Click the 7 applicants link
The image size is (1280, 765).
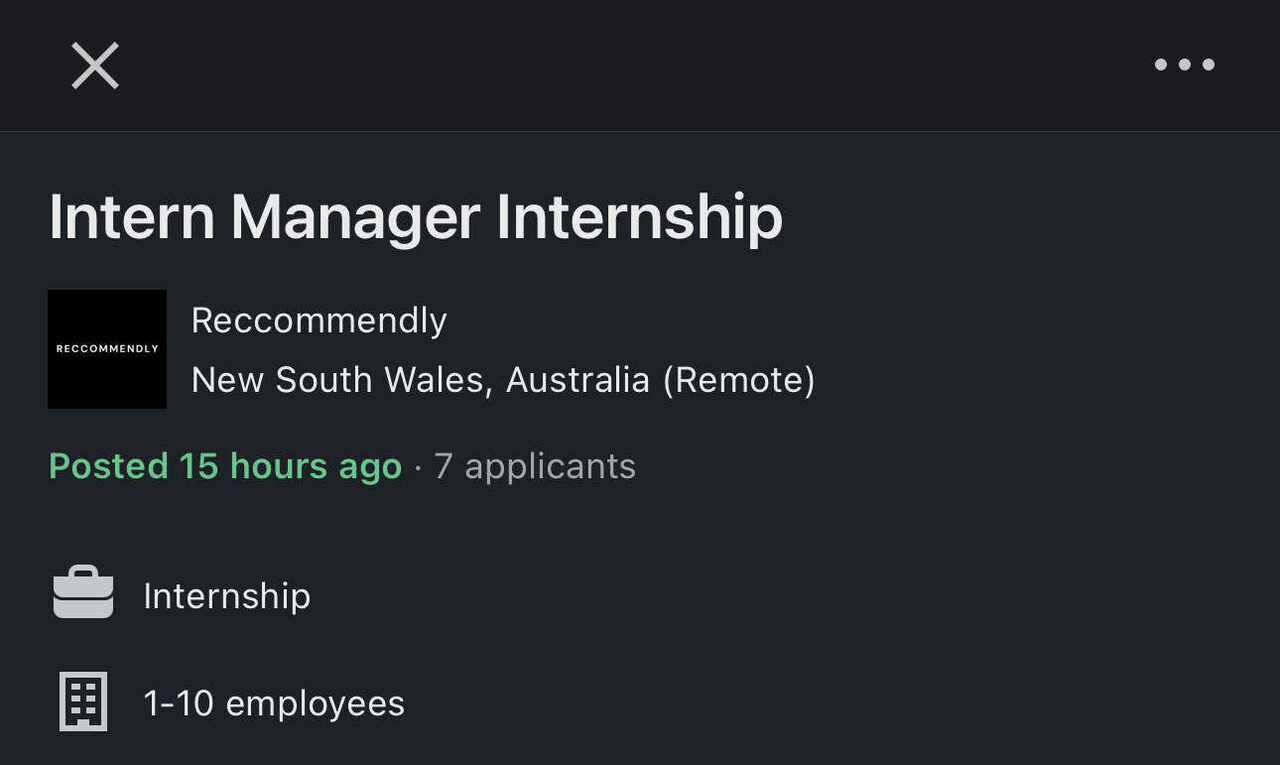pyautogui.click(x=535, y=465)
